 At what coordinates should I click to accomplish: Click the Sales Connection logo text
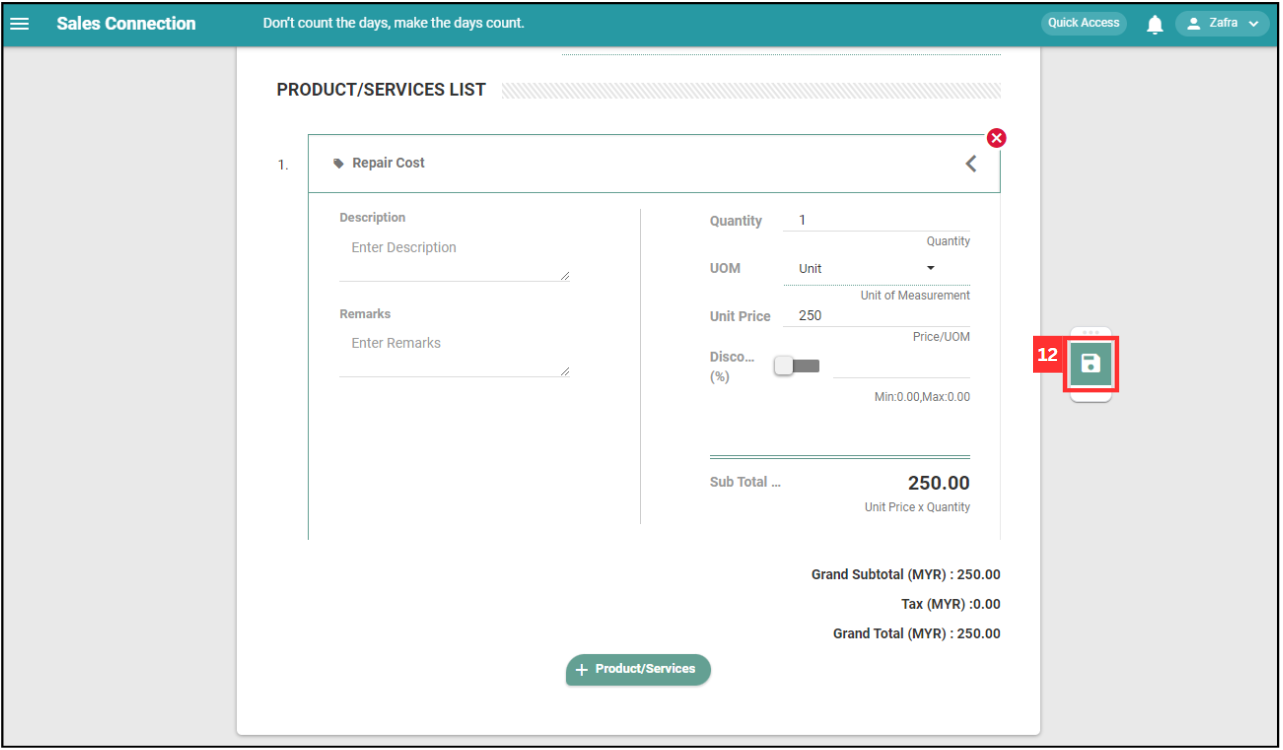pyautogui.click(x=126, y=23)
